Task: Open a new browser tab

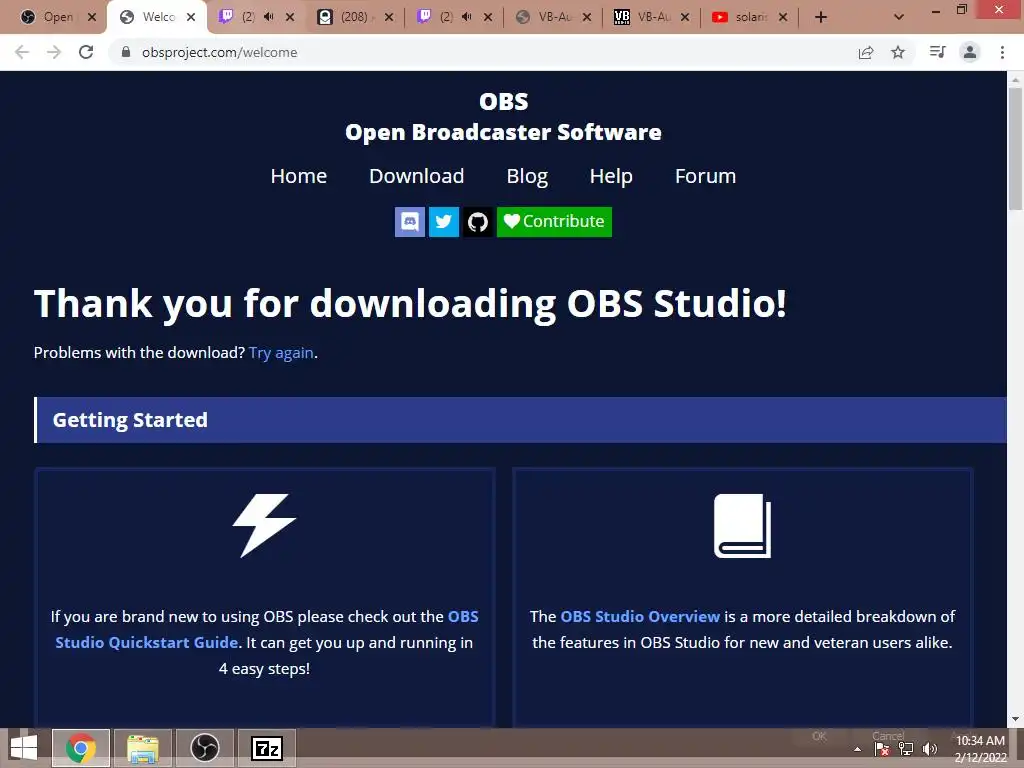Action: point(821,17)
